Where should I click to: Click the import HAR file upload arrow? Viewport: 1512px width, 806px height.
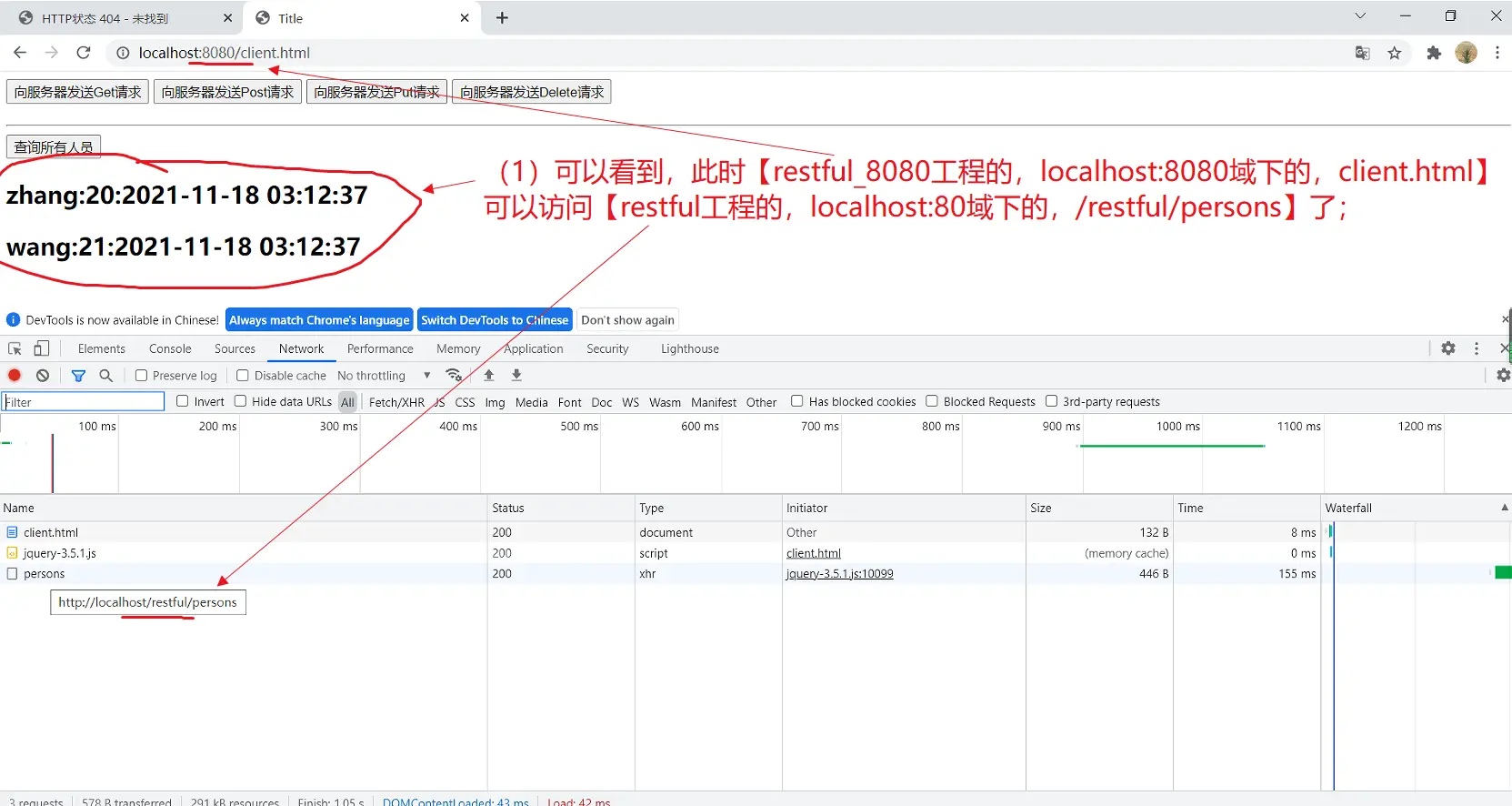coord(489,375)
